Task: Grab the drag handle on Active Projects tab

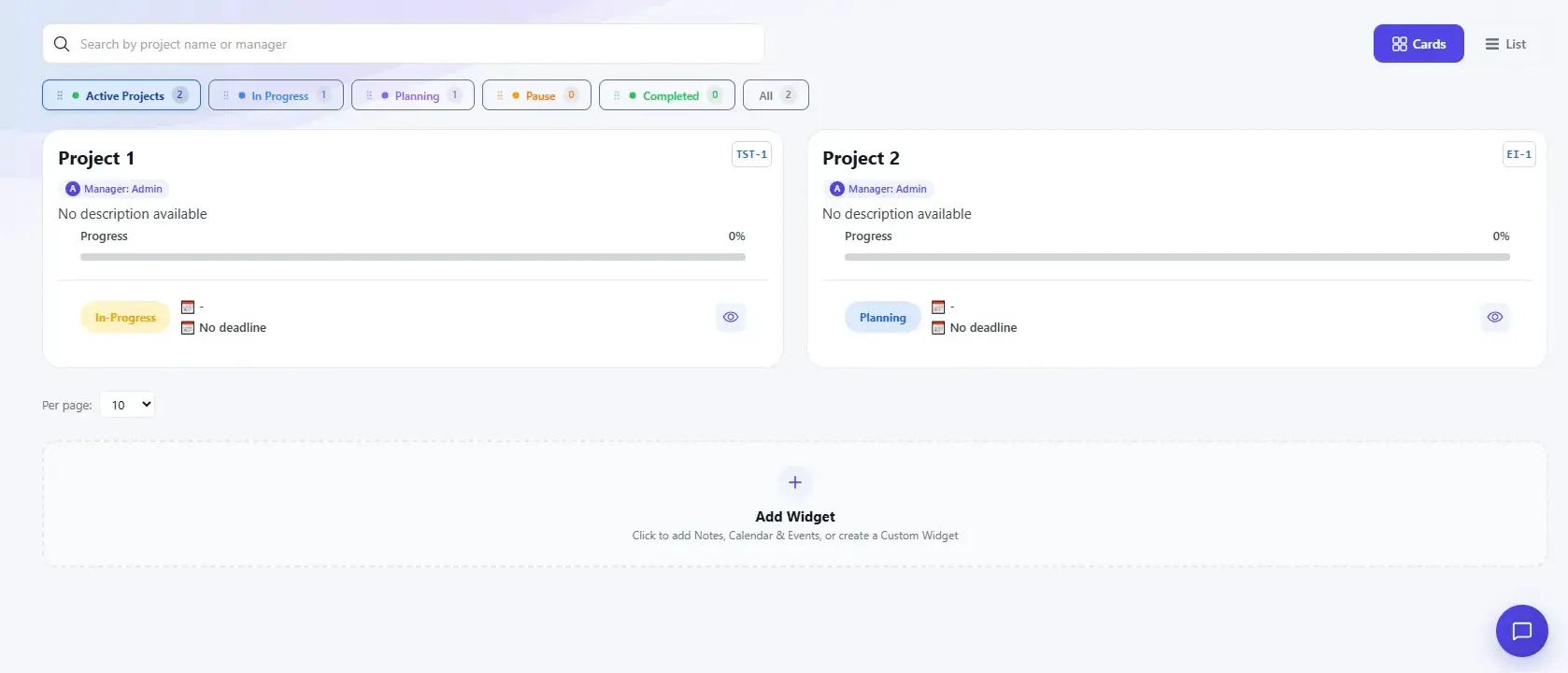Action: (60, 95)
